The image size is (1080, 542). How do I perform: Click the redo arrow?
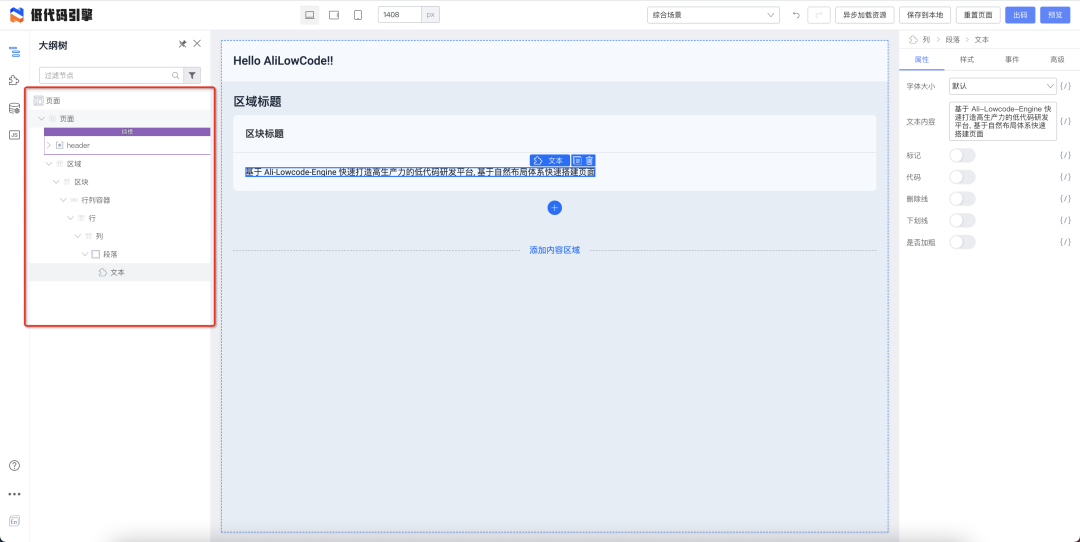819,15
